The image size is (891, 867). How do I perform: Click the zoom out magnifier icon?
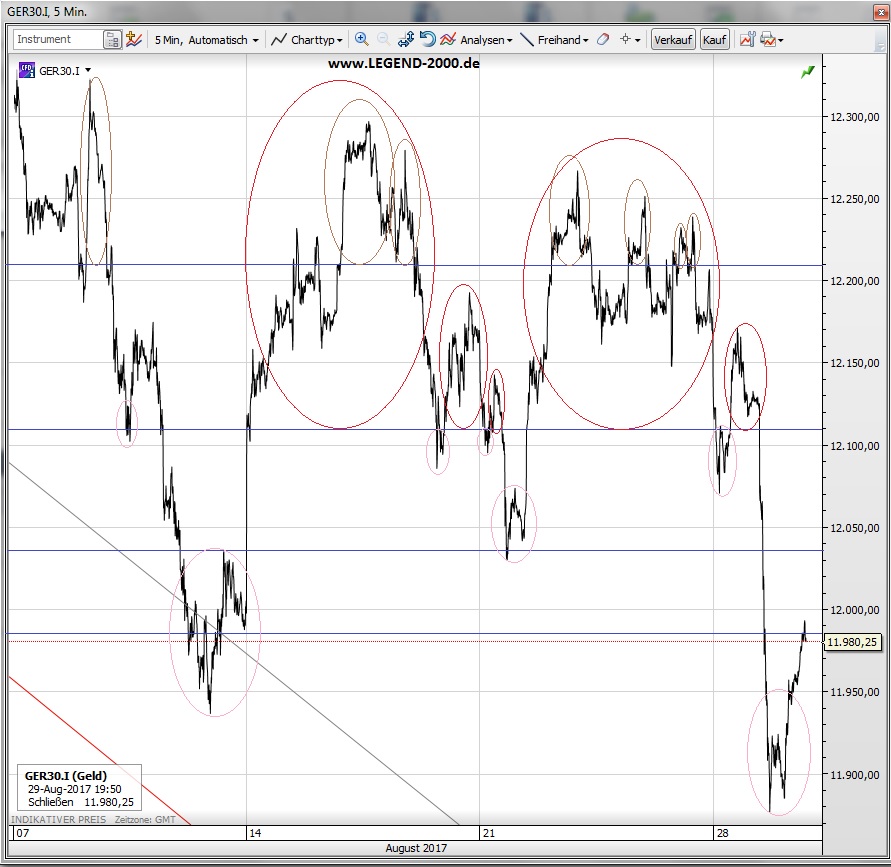(x=383, y=40)
